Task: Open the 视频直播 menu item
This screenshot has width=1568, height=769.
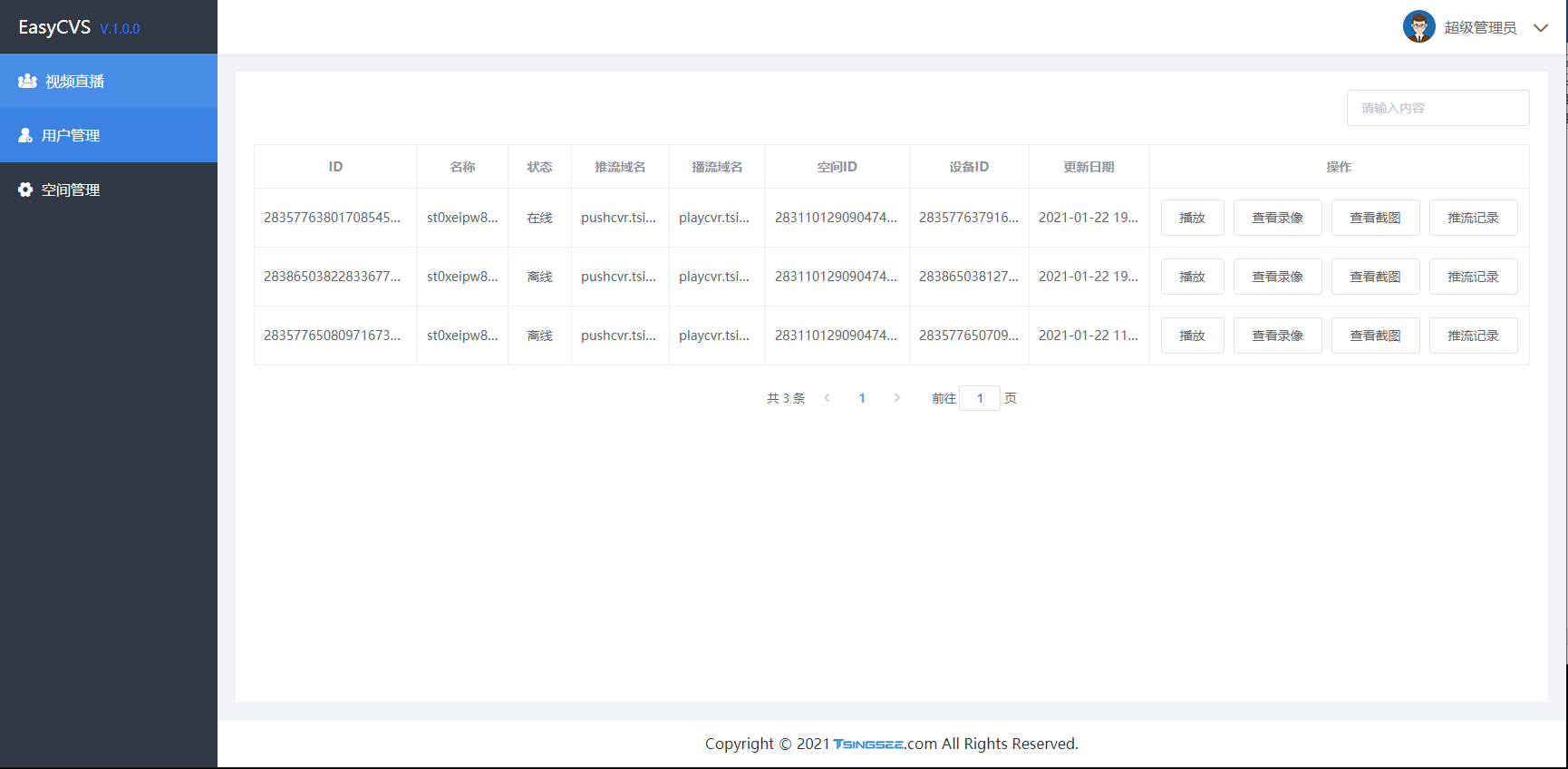Action: click(74, 82)
